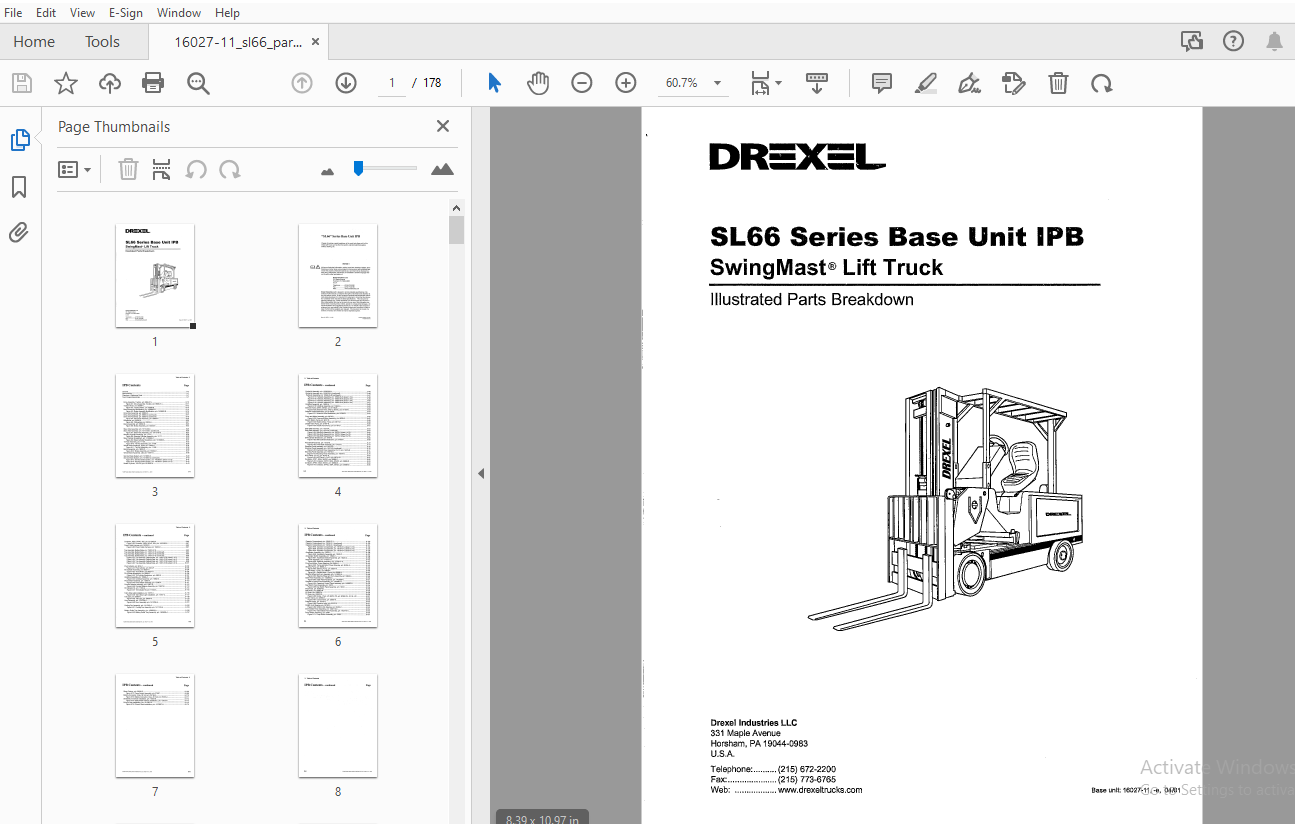
Task: Open the E-Sign menu
Action: pyautogui.click(x=126, y=12)
